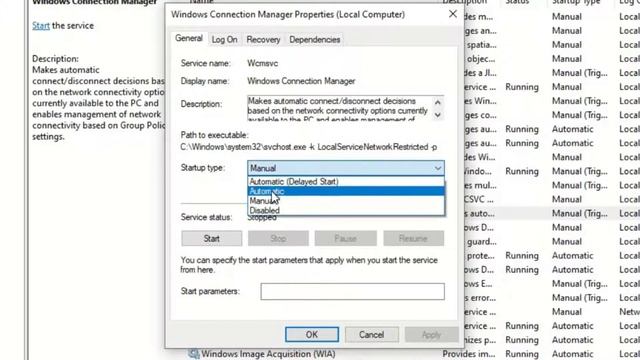Click 'Provides im...' description cell in Services list
The height and width of the screenshot is (360, 640).
pyautogui.click(x=469, y=354)
